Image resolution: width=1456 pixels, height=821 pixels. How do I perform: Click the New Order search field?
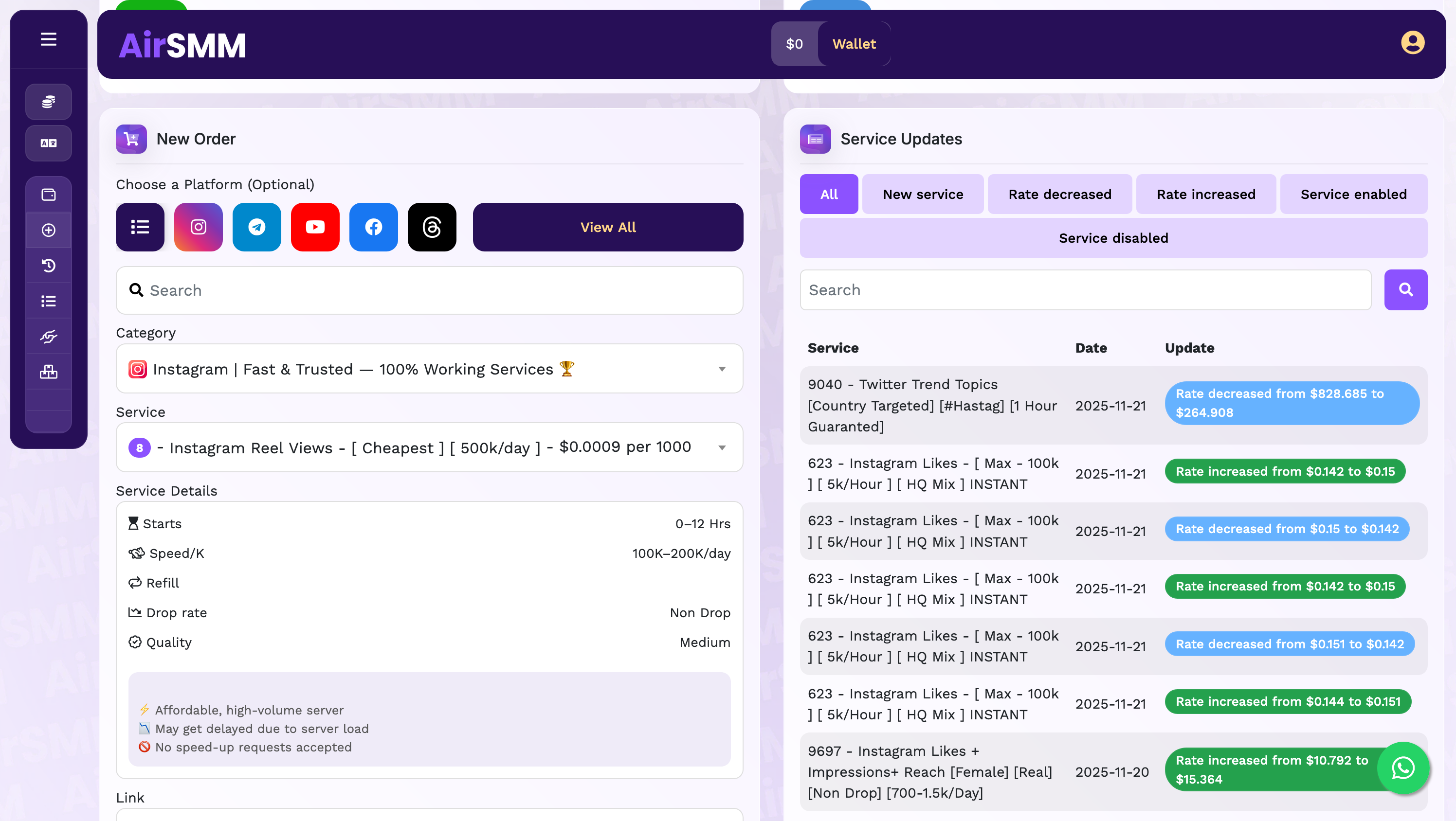click(x=429, y=290)
